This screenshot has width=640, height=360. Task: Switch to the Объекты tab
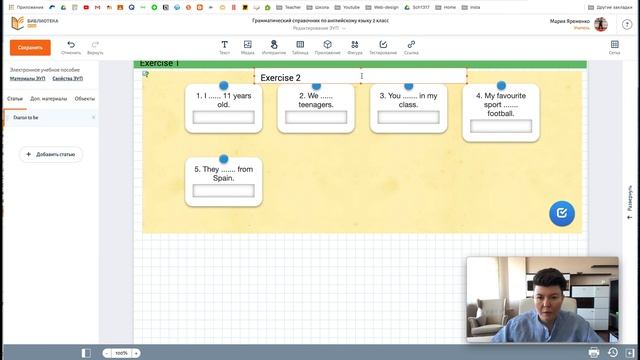(x=84, y=99)
